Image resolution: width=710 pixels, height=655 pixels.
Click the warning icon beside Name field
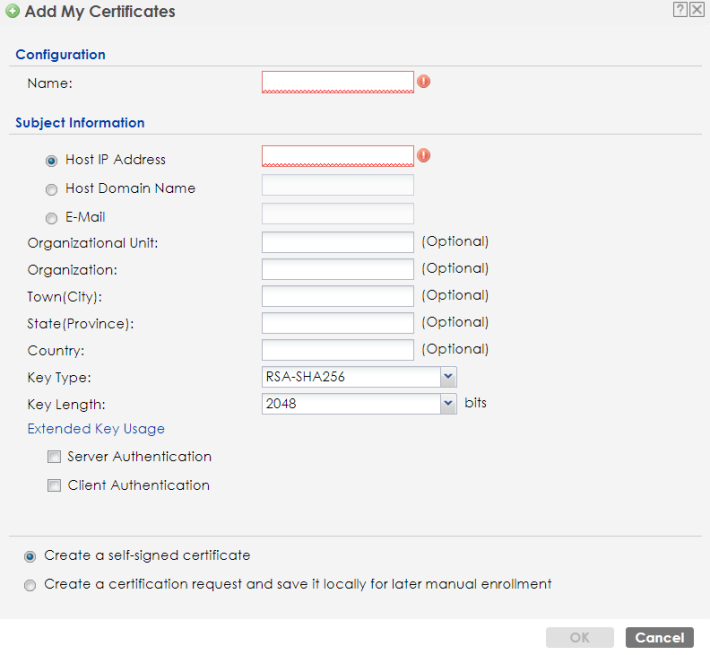[424, 81]
